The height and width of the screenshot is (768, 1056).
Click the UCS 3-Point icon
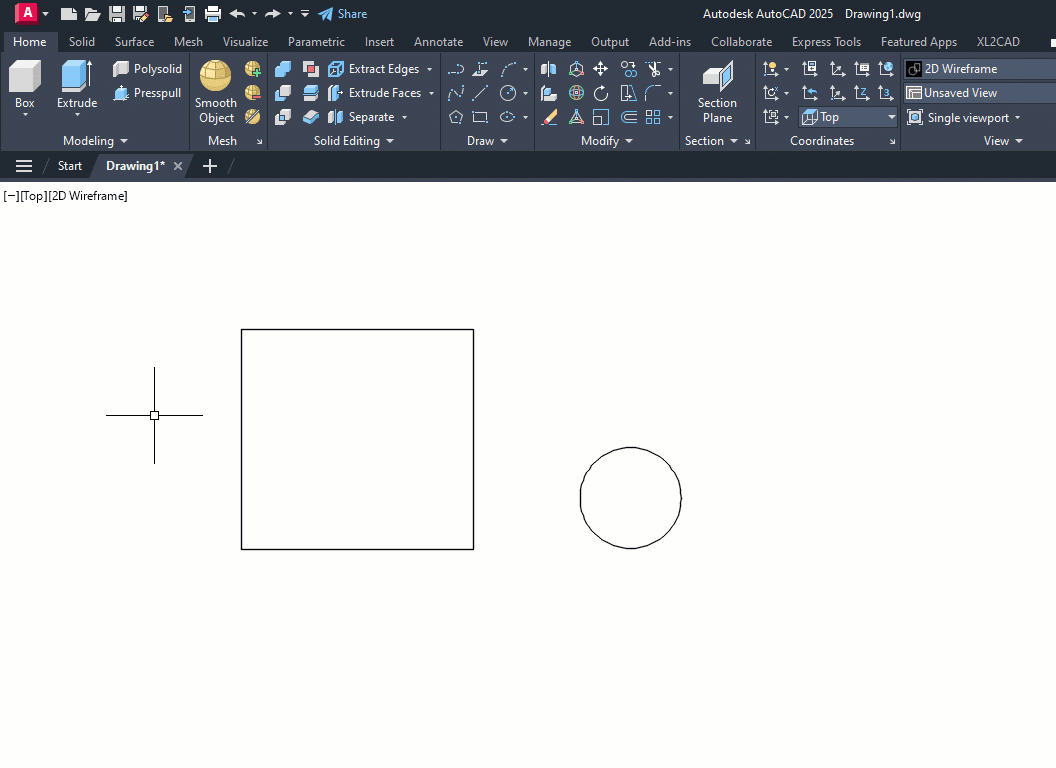pos(886,93)
